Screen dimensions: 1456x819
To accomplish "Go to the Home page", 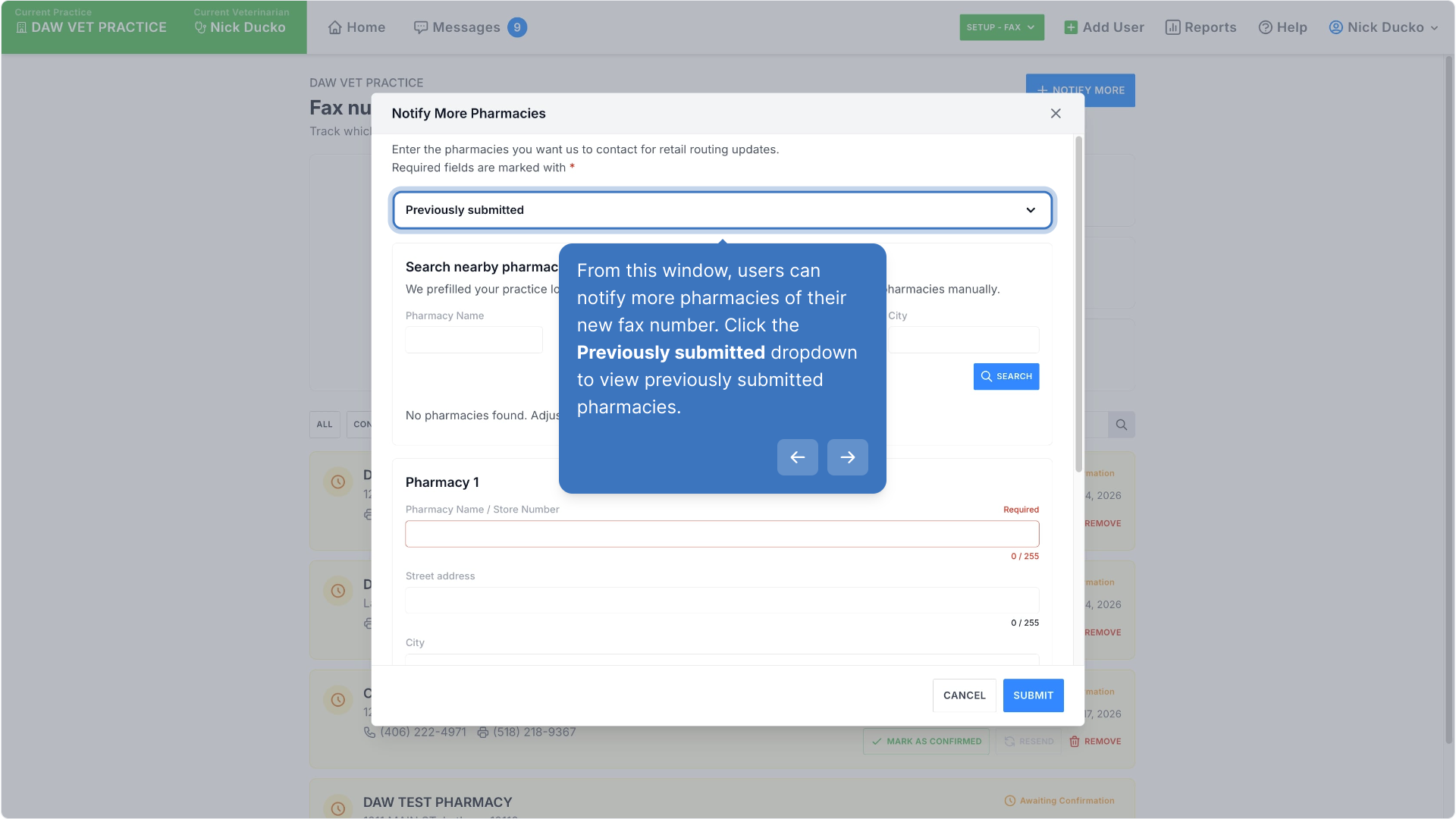I will click(x=356, y=27).
